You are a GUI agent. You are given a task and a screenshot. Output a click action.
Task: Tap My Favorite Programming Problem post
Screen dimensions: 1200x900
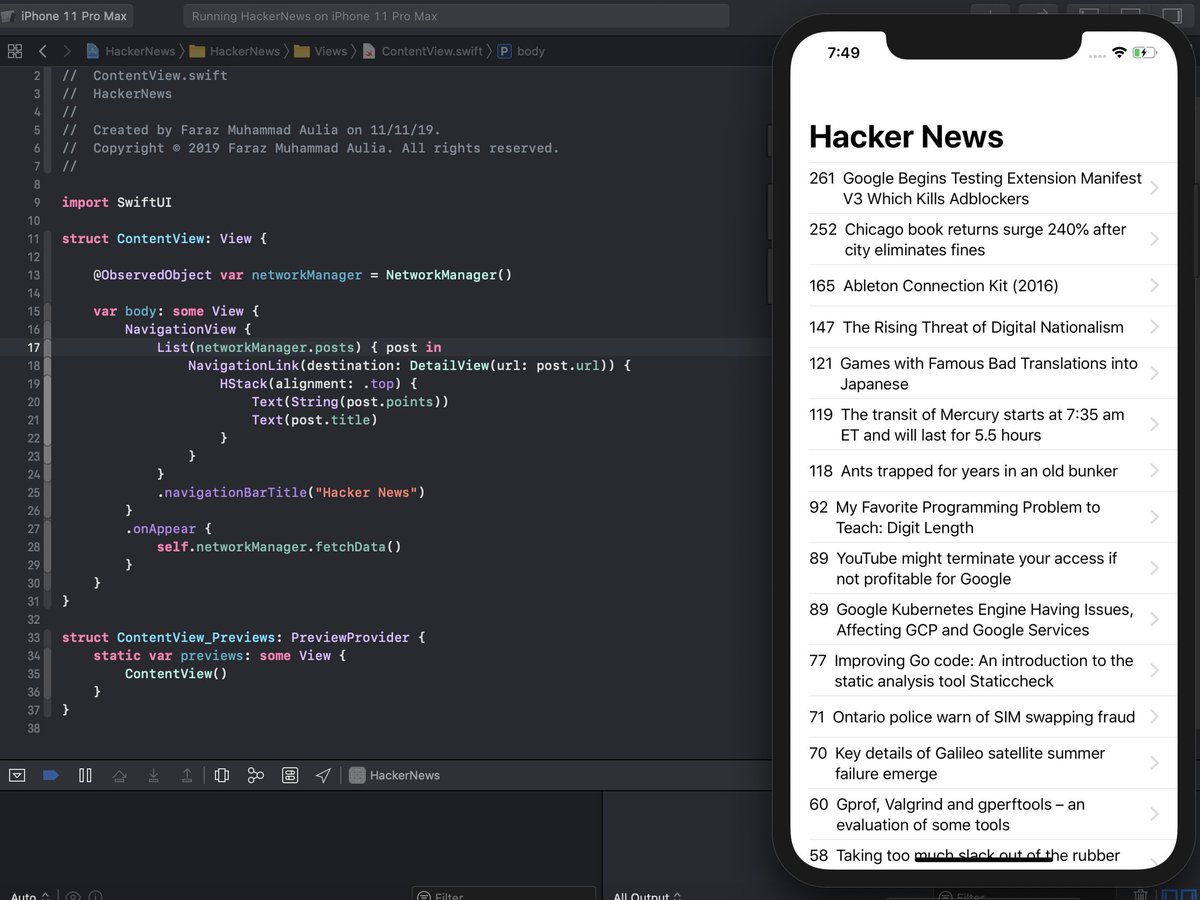click(983, 517)
